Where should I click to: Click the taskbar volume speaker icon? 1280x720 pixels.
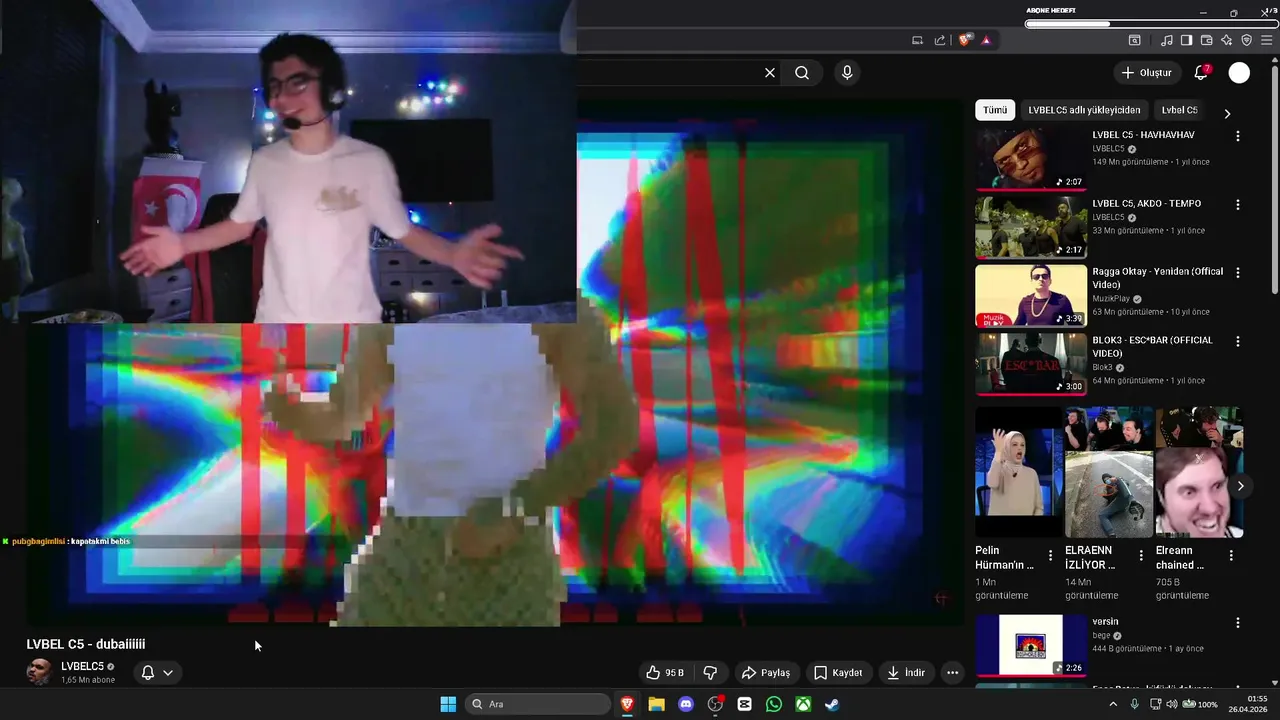click(x=1172, y=704)
